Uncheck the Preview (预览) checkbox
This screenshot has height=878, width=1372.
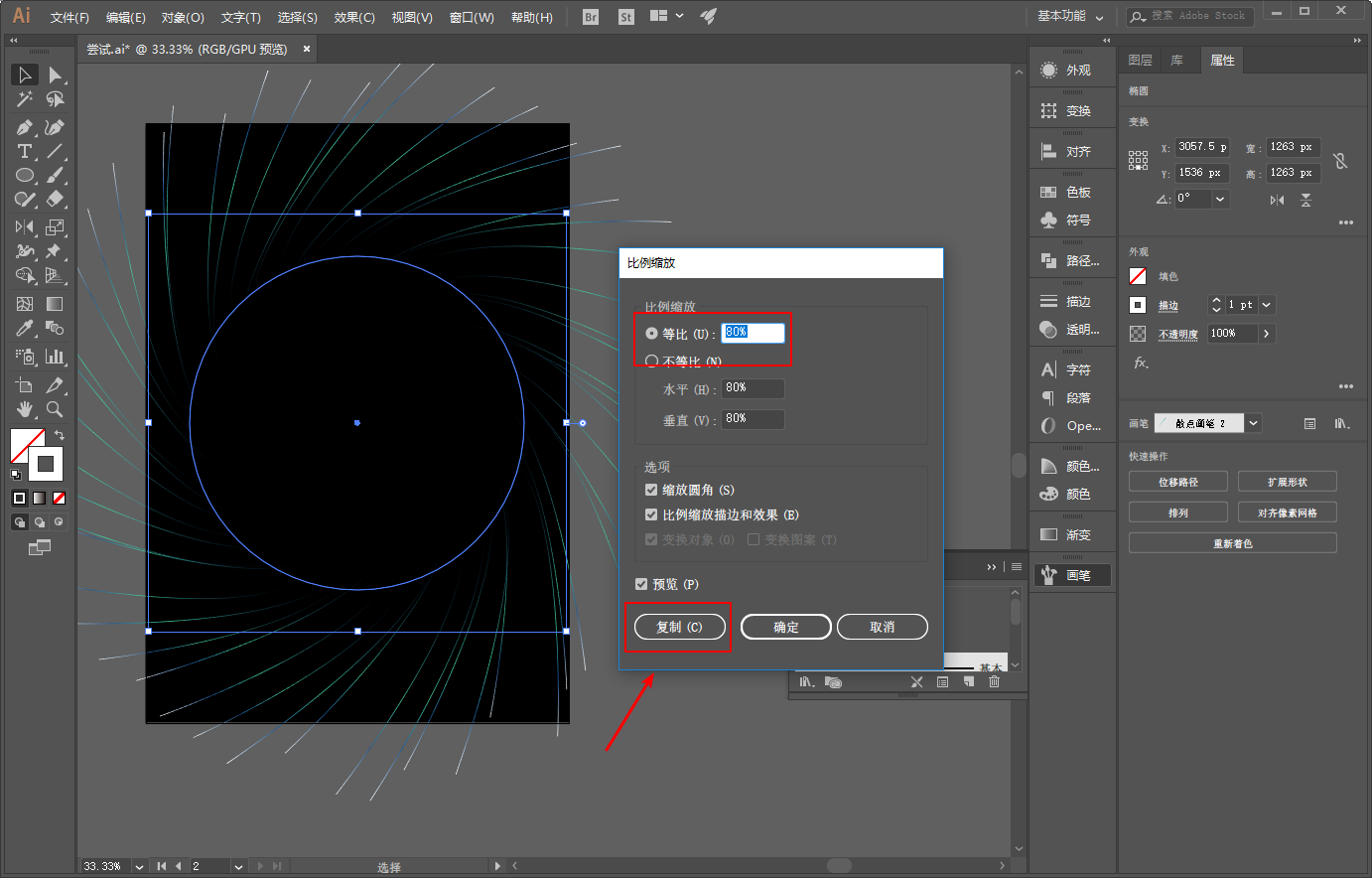tap(641, 584)
